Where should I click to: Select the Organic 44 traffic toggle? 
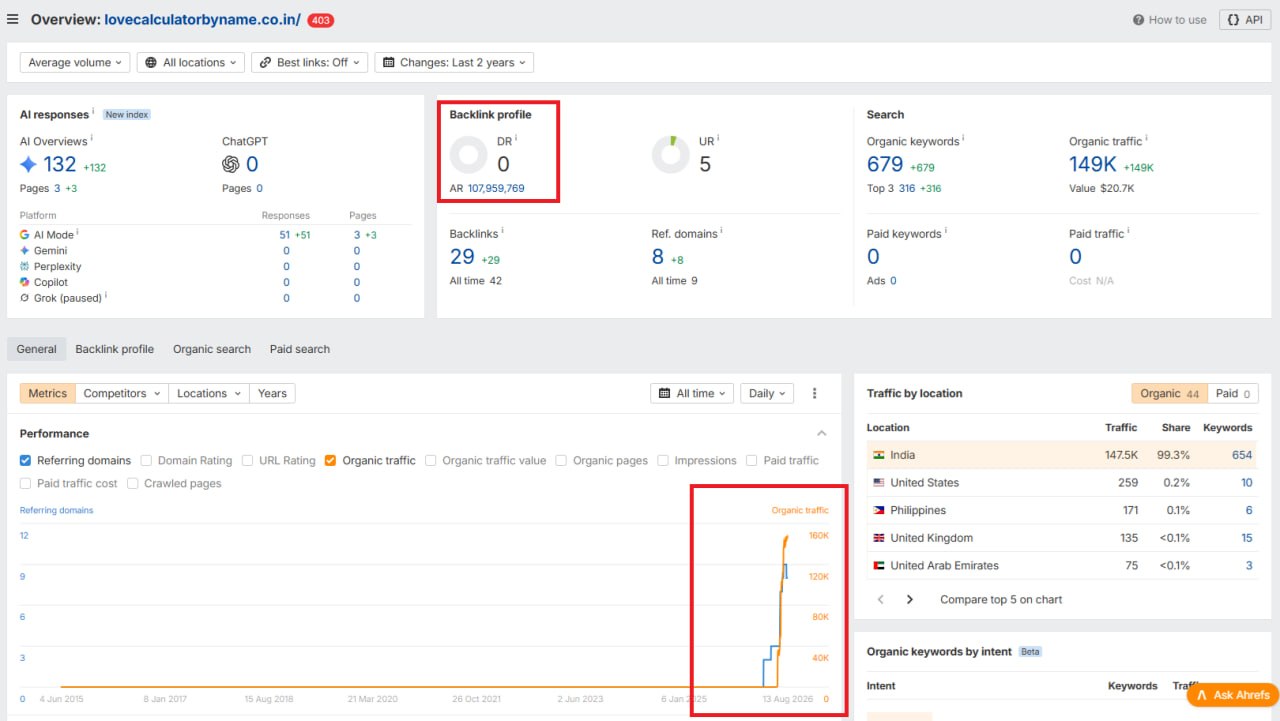1169,394
